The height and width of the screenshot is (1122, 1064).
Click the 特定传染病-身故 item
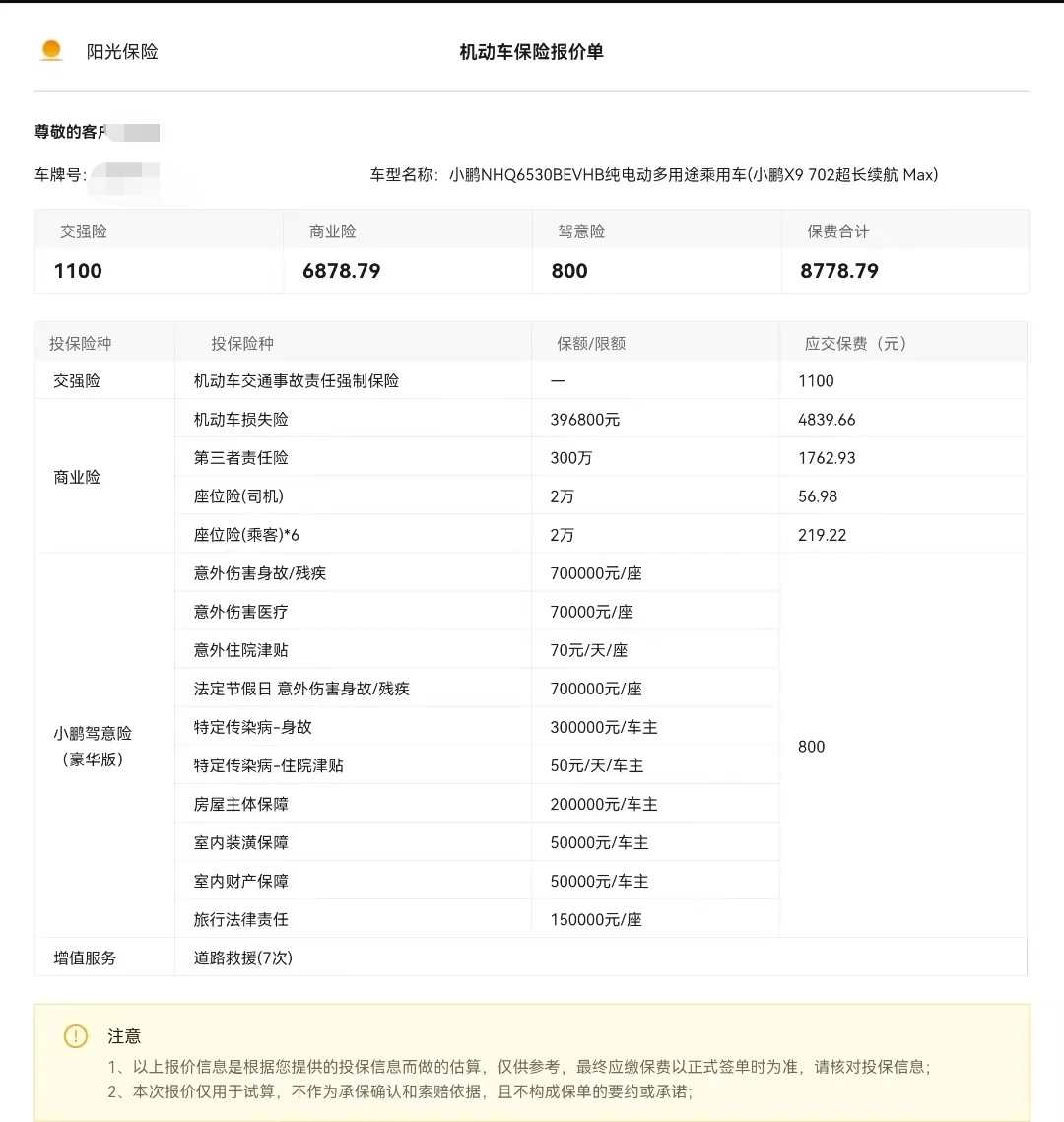click(252, 727)
